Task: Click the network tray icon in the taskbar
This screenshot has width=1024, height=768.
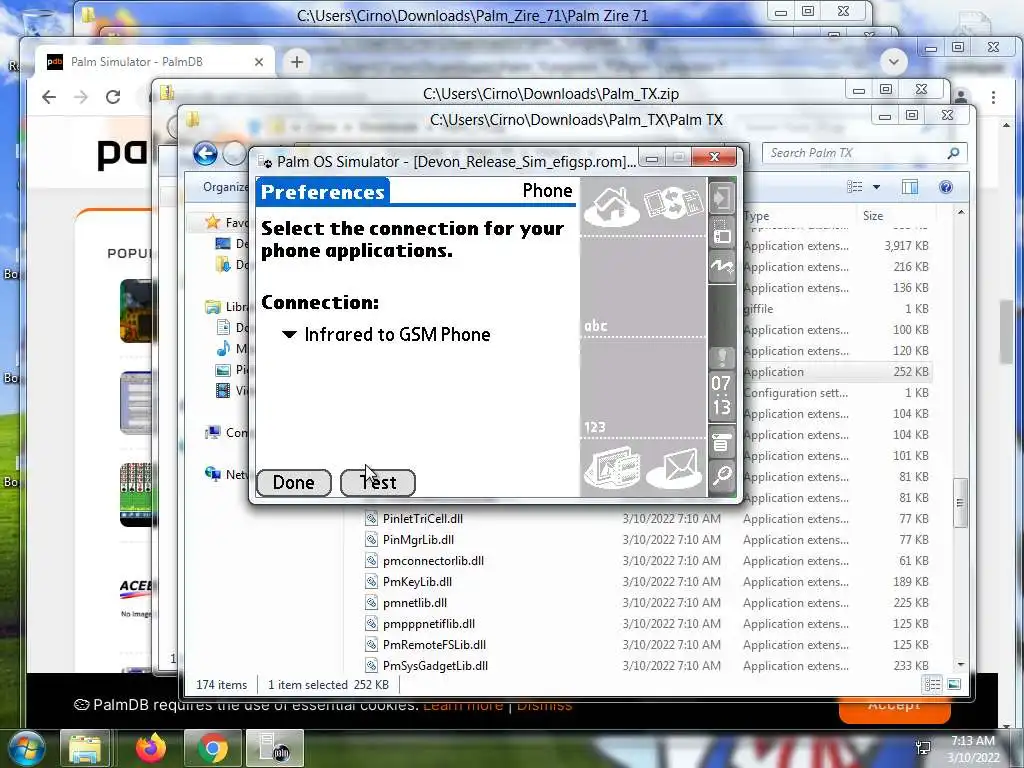Action: click(924, 748)
